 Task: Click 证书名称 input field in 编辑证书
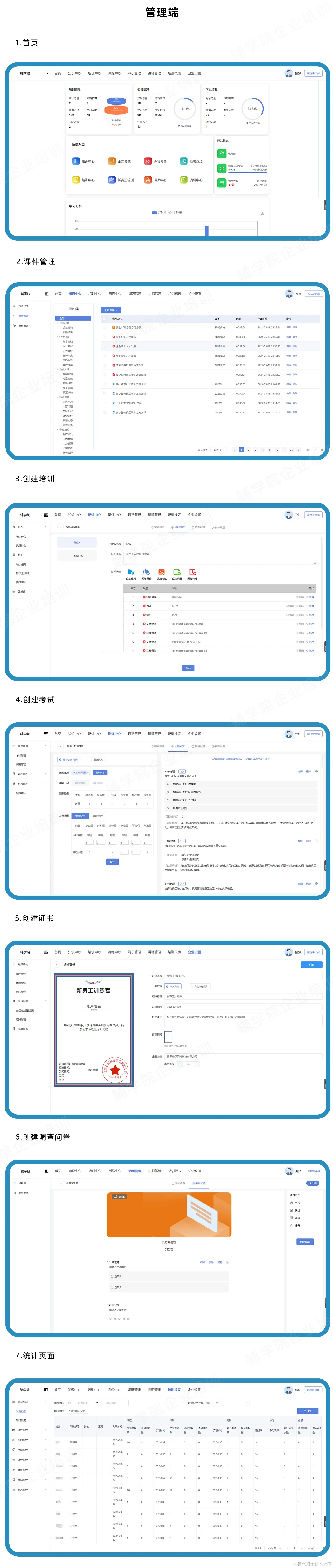244,976
